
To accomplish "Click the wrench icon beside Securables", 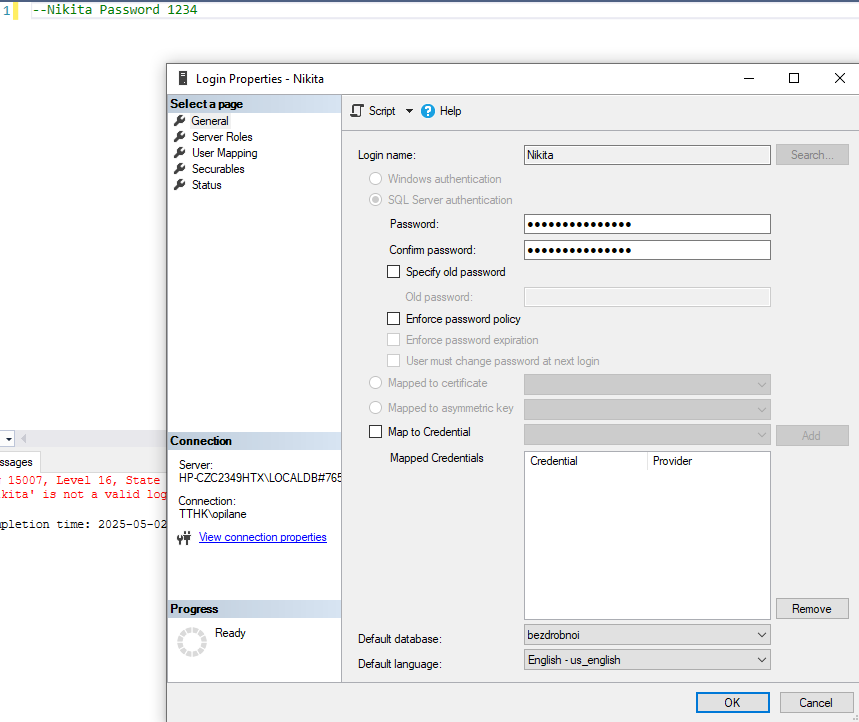I will [180, 169].
